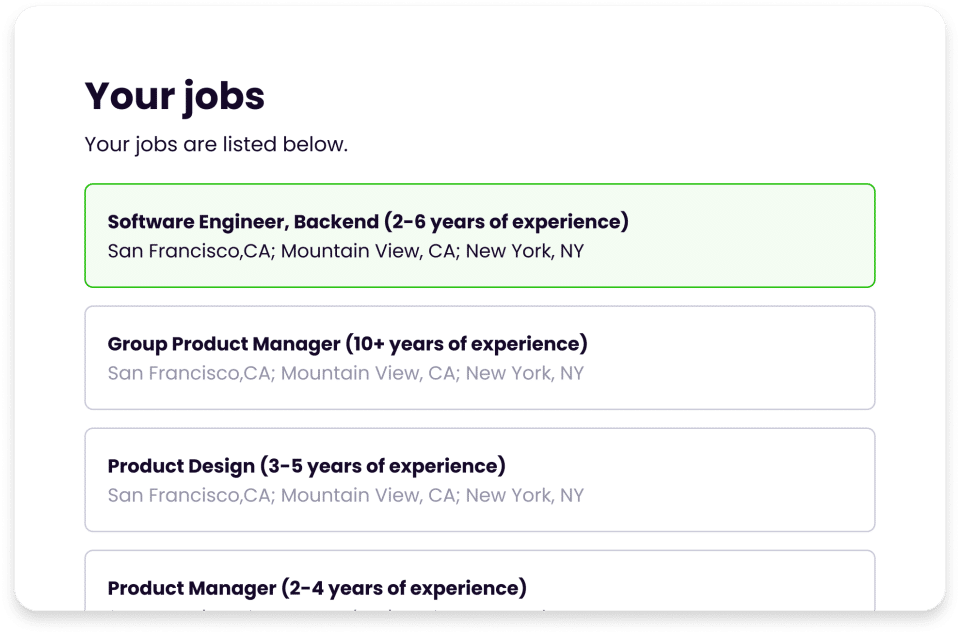Click the "Product Design" title text

[180, 466]
